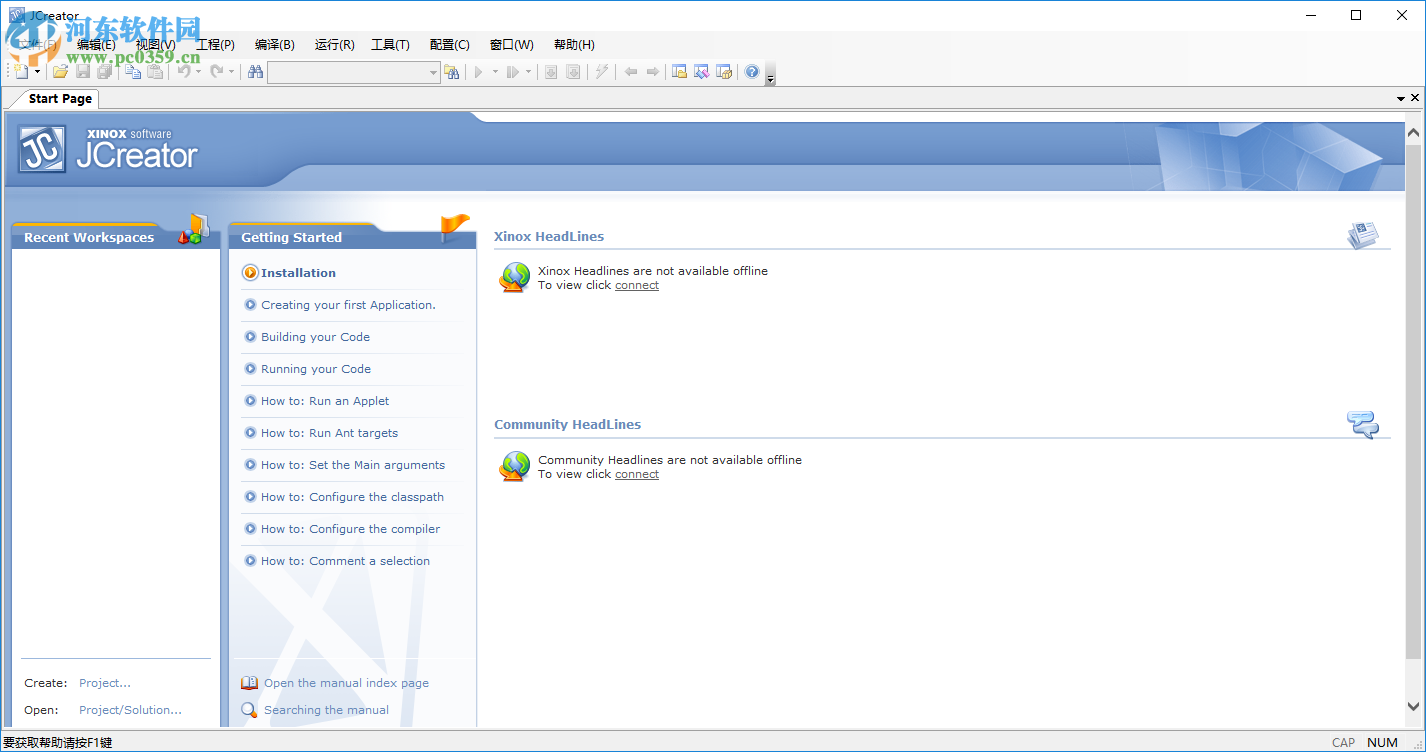Undo the last action with the Undo icon

click(x=182, y=71)
